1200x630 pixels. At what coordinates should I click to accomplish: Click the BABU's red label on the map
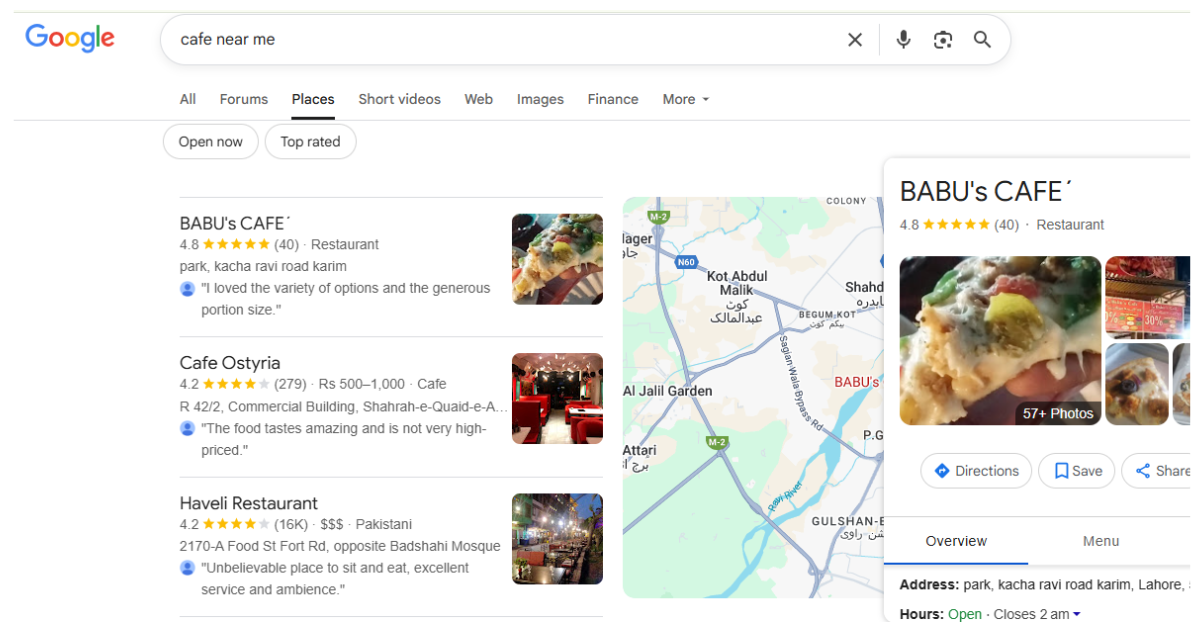(857, 382)
